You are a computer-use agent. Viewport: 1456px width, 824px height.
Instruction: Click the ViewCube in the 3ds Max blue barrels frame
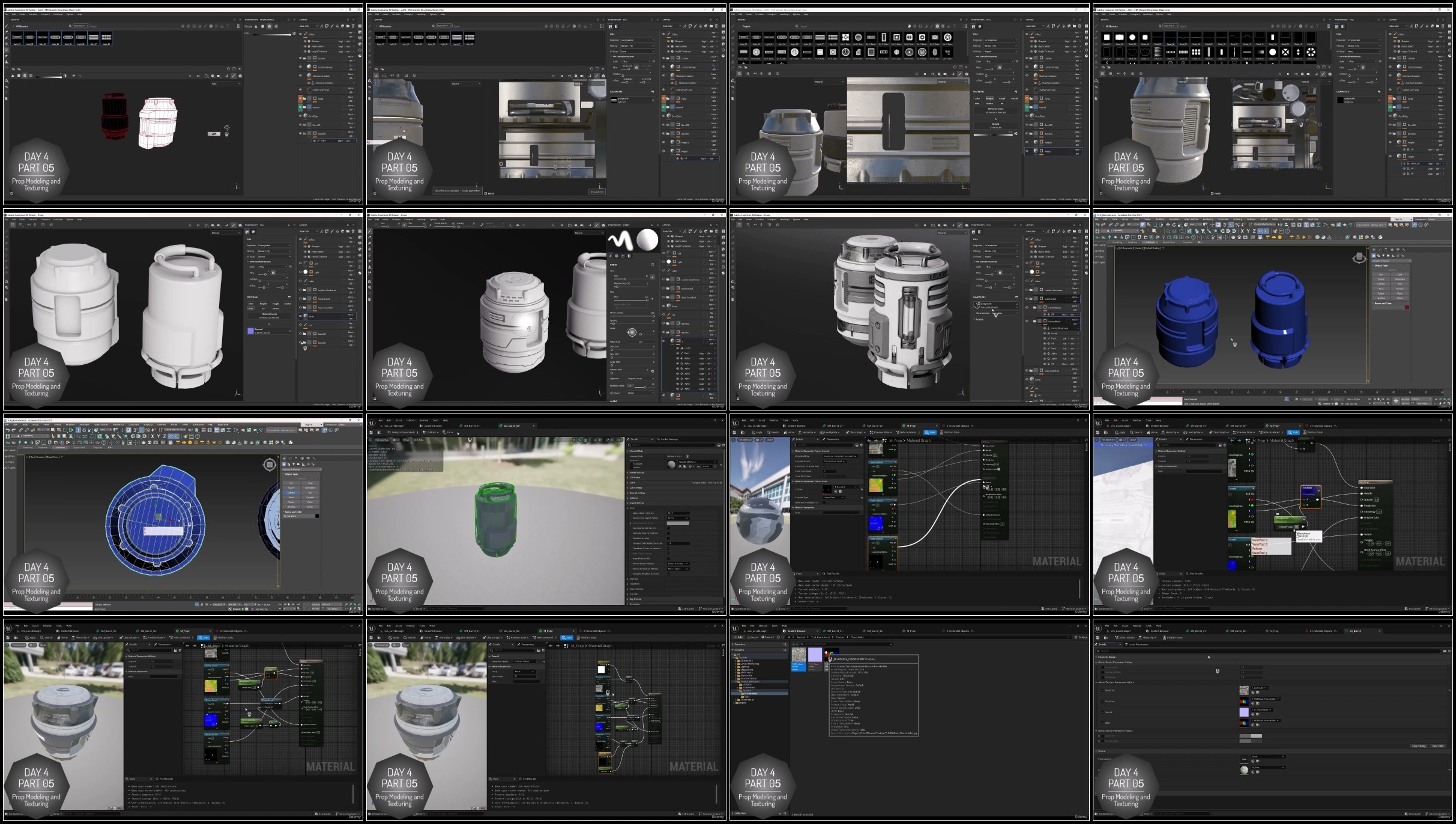click(1359, 258)
